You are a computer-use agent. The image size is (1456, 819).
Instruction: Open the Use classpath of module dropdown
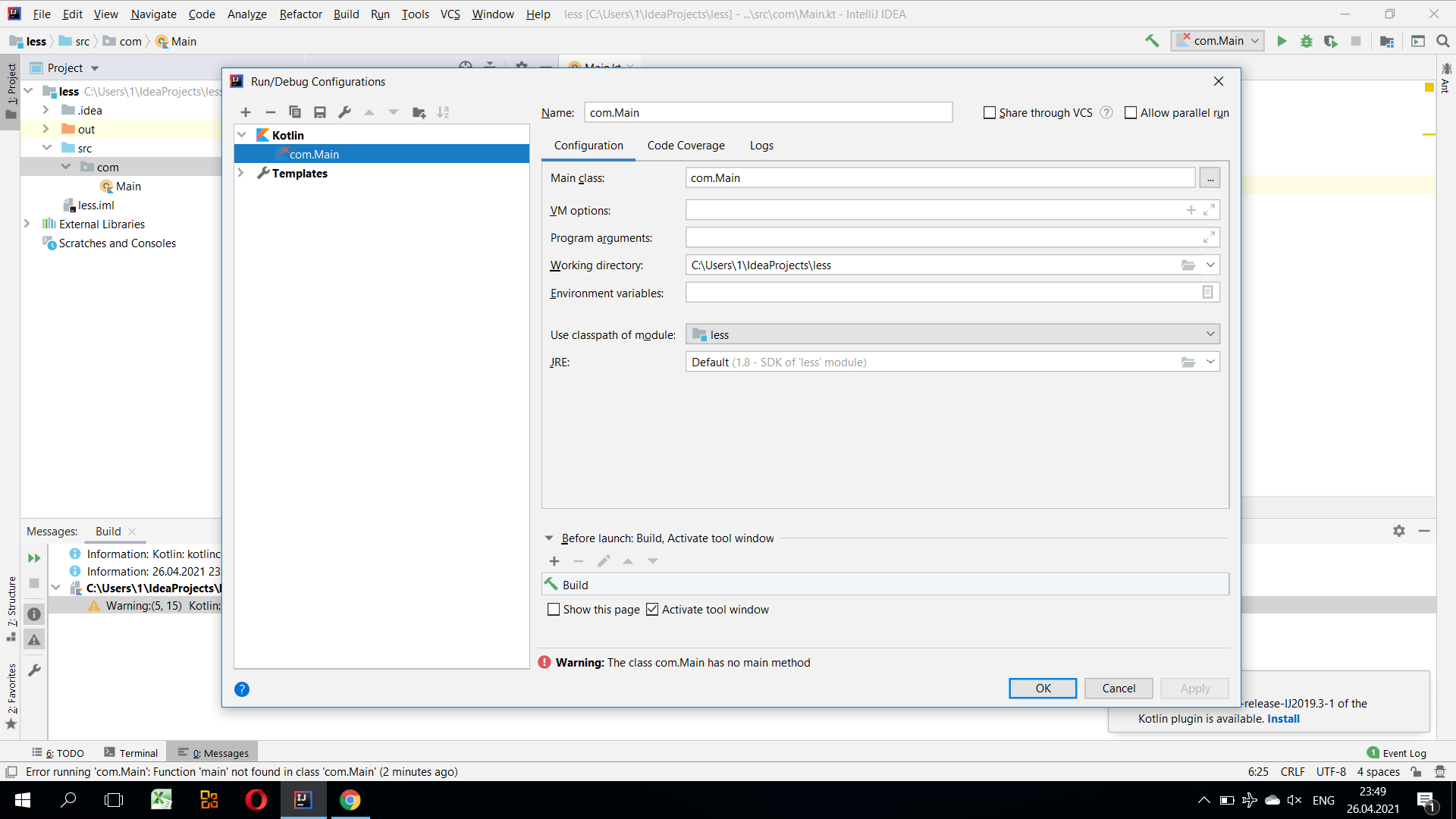pyautogui.click(x=1210, y=334)
